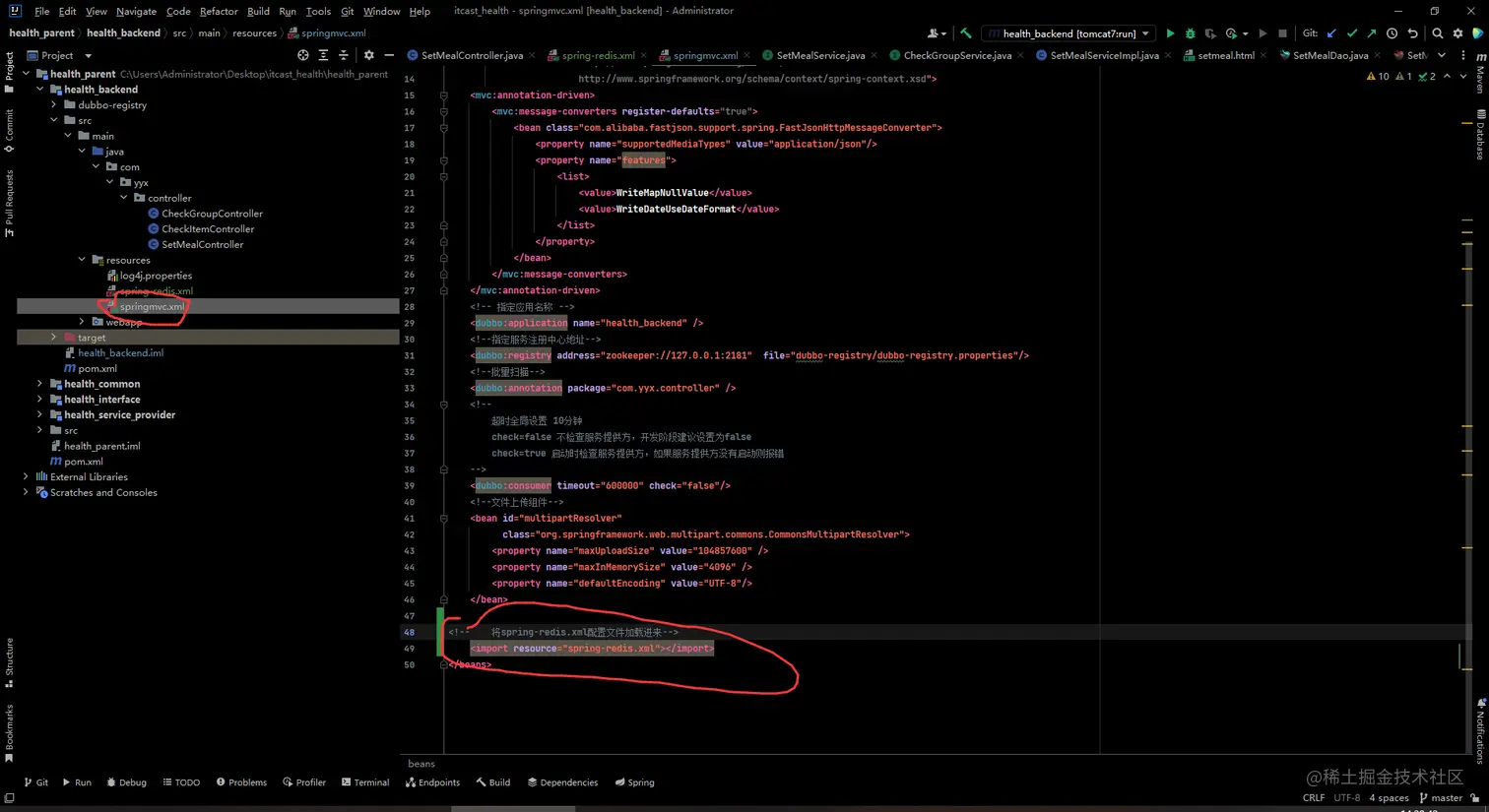The width and height of the screenshot is (1489, 812).
Task: Open the Bookmarks tool window
Action: coord(9,732)
